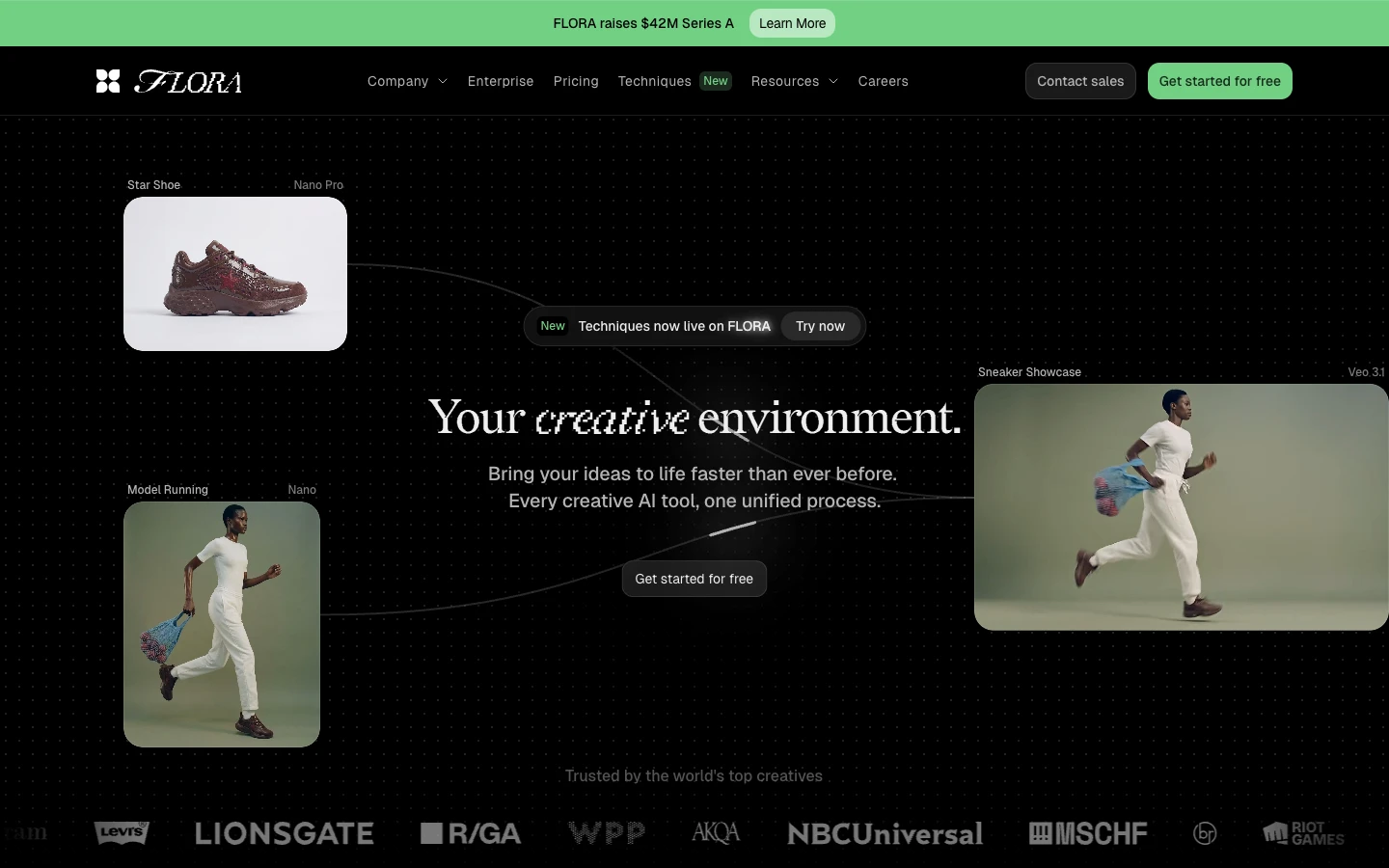Open the Pricing page
The image size is (1389, 868).
576,81
